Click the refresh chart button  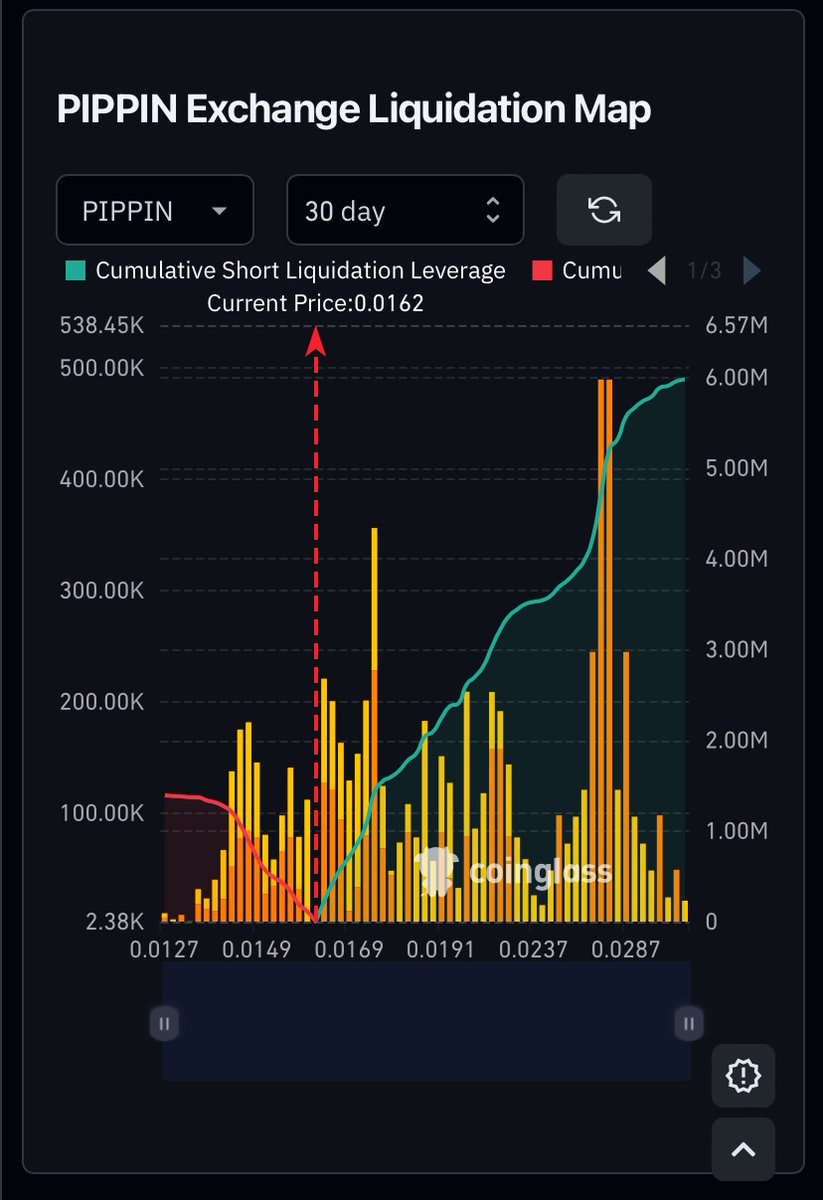pyautogui.click(x=604, y=210)
